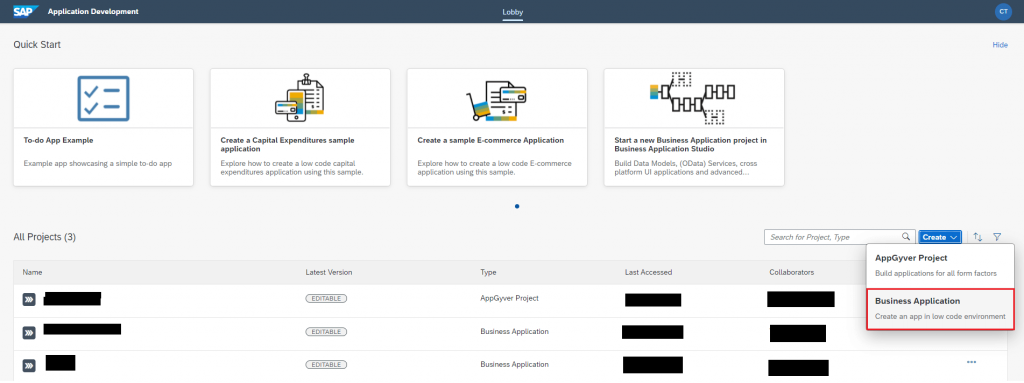Click the AppGyver Project row's project icon
Viewport: 1024px width, 383px height.
[29, 299]
